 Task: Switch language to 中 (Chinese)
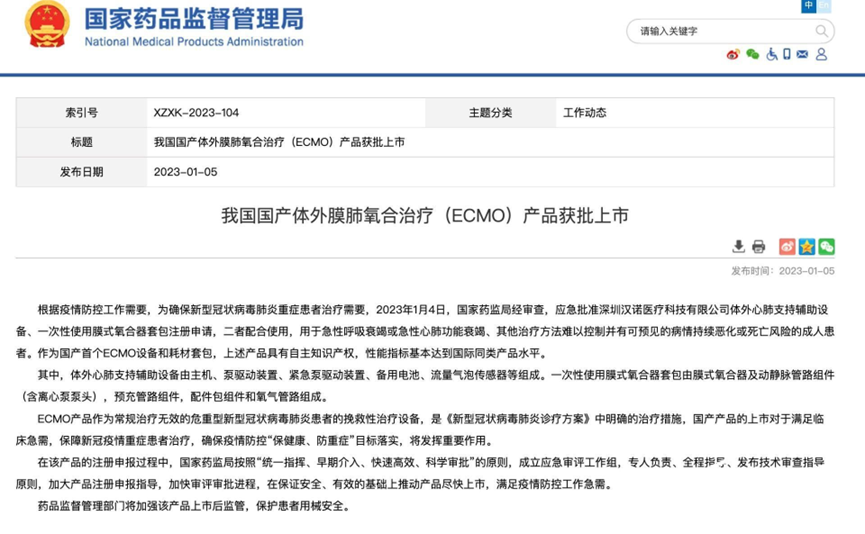click(809, 6)
